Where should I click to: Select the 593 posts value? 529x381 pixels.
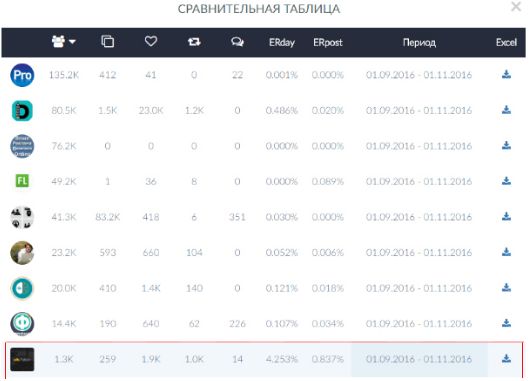click(x=108, y=252)
